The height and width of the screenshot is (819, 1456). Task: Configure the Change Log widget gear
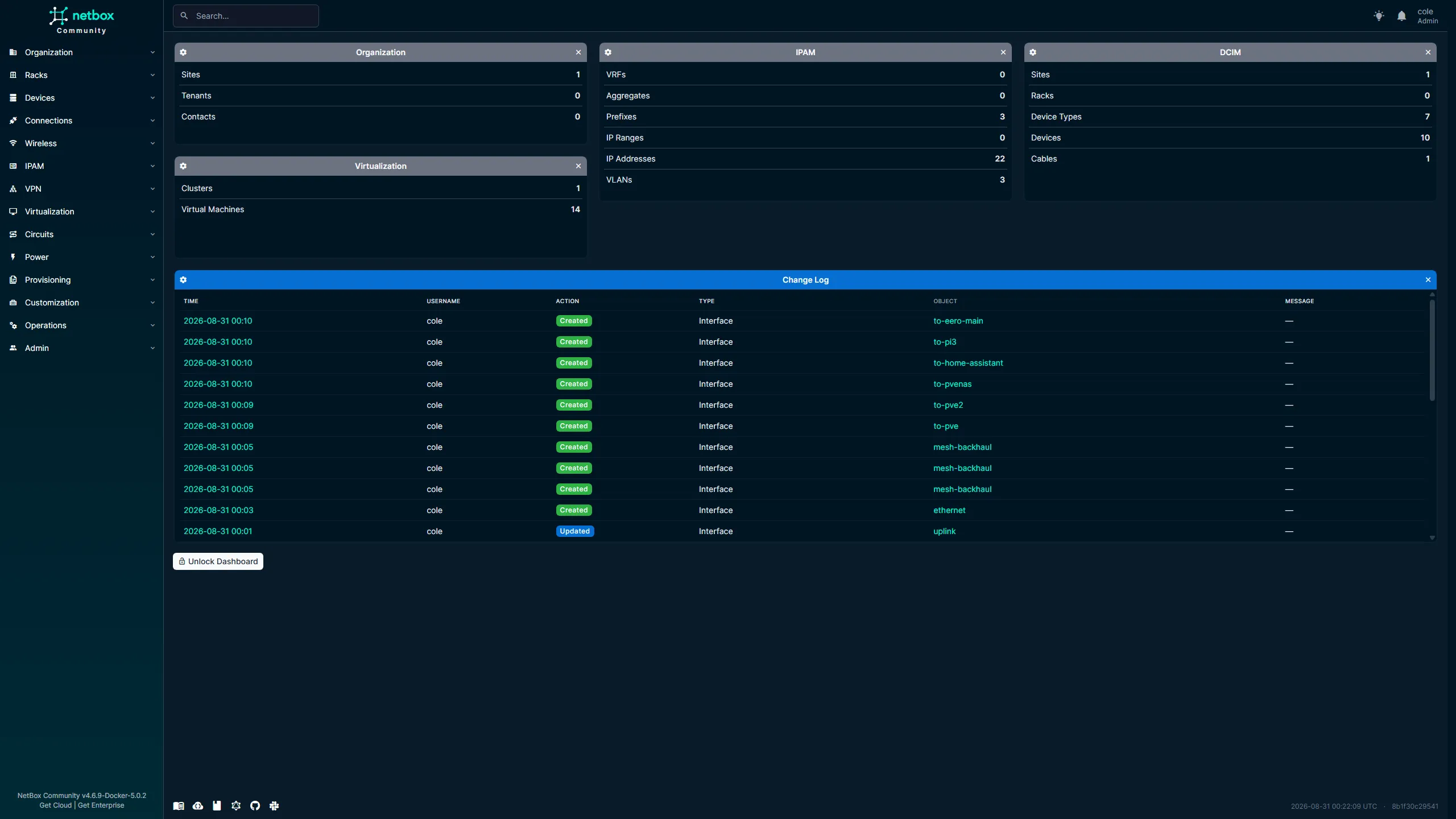183,280
